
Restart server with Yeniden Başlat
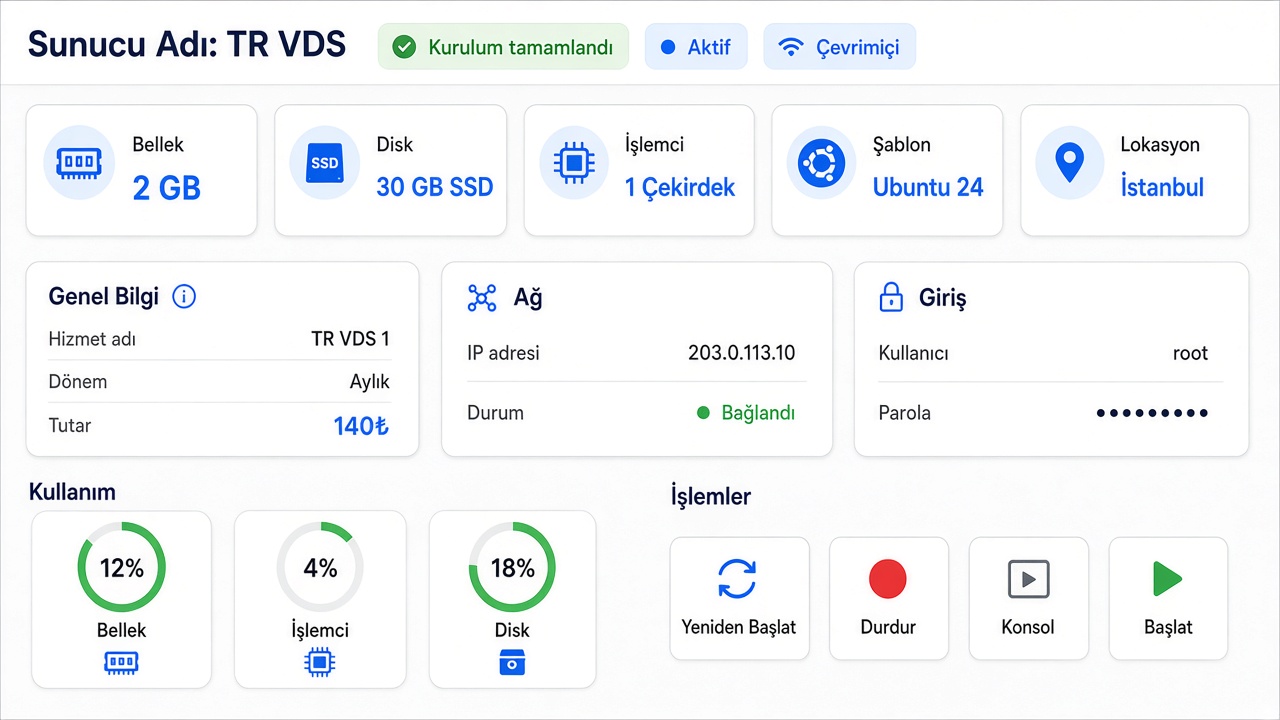click(739, 598)
